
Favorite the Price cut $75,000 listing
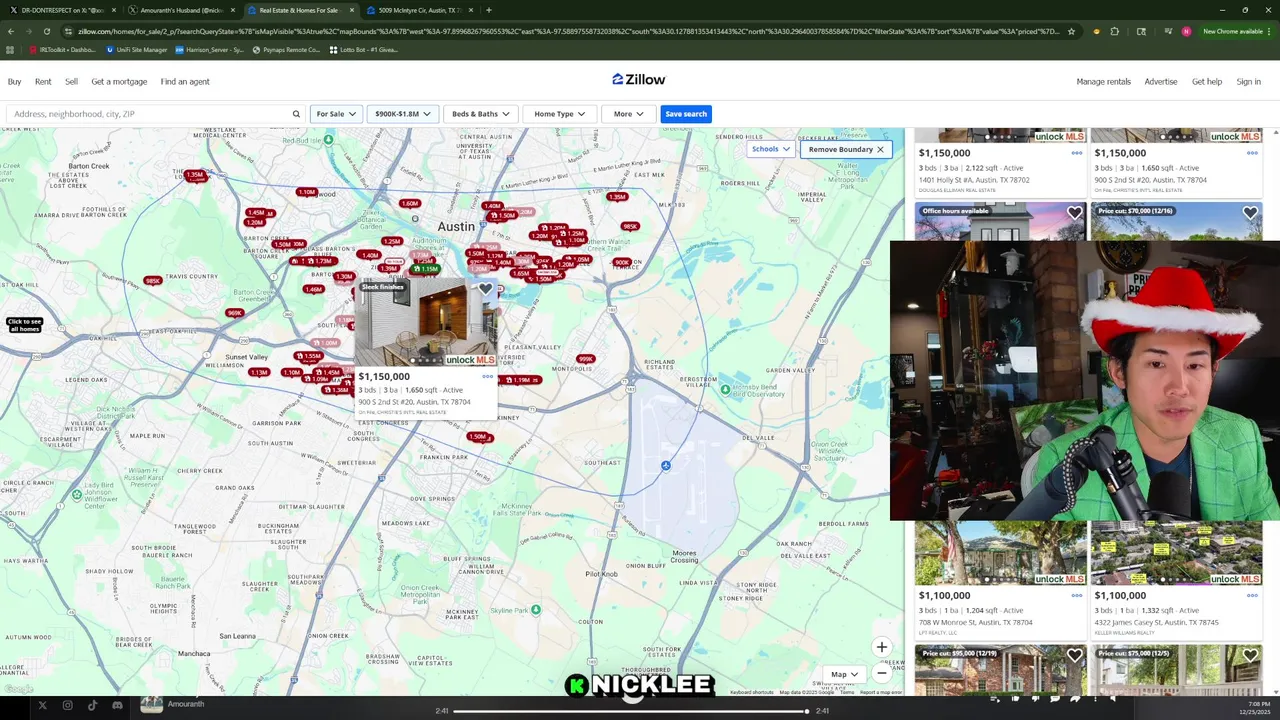(x=1250, y=655)
